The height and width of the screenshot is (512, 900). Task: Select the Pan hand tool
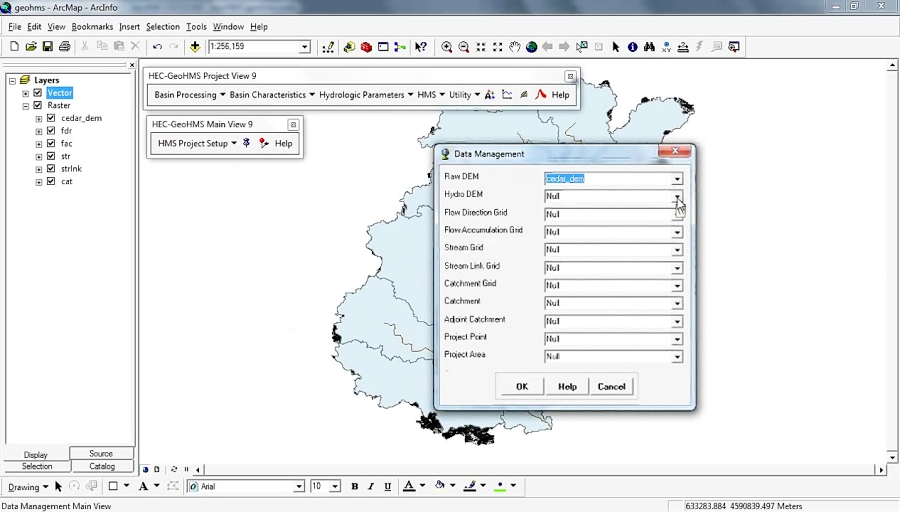tap(514, 47)
